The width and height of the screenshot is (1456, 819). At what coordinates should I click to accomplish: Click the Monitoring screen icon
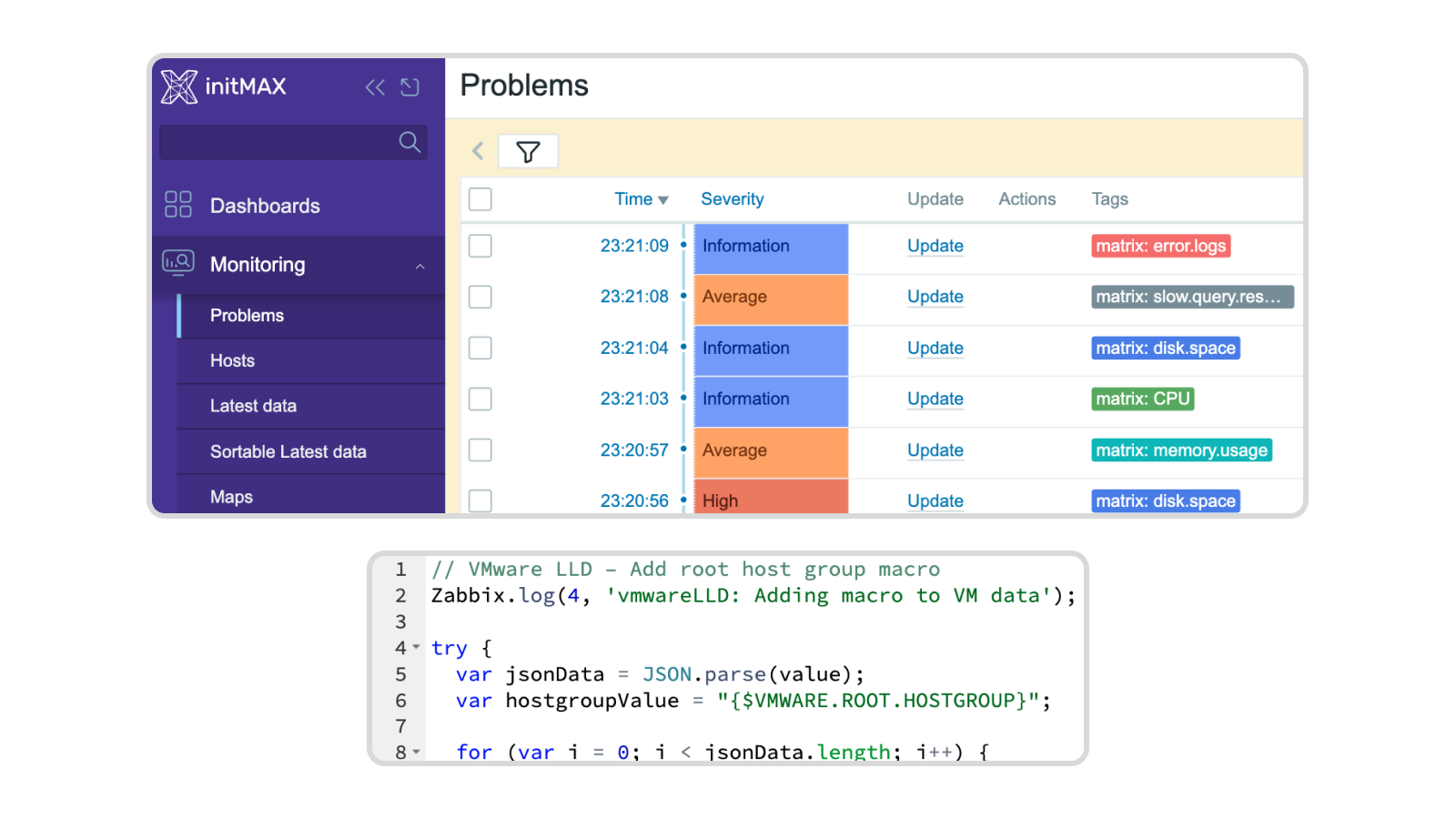[178, 263]
